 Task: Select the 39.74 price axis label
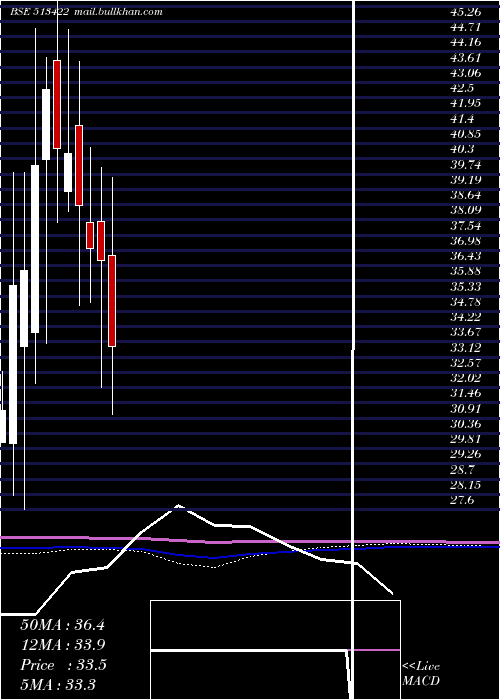pos(465,165)
